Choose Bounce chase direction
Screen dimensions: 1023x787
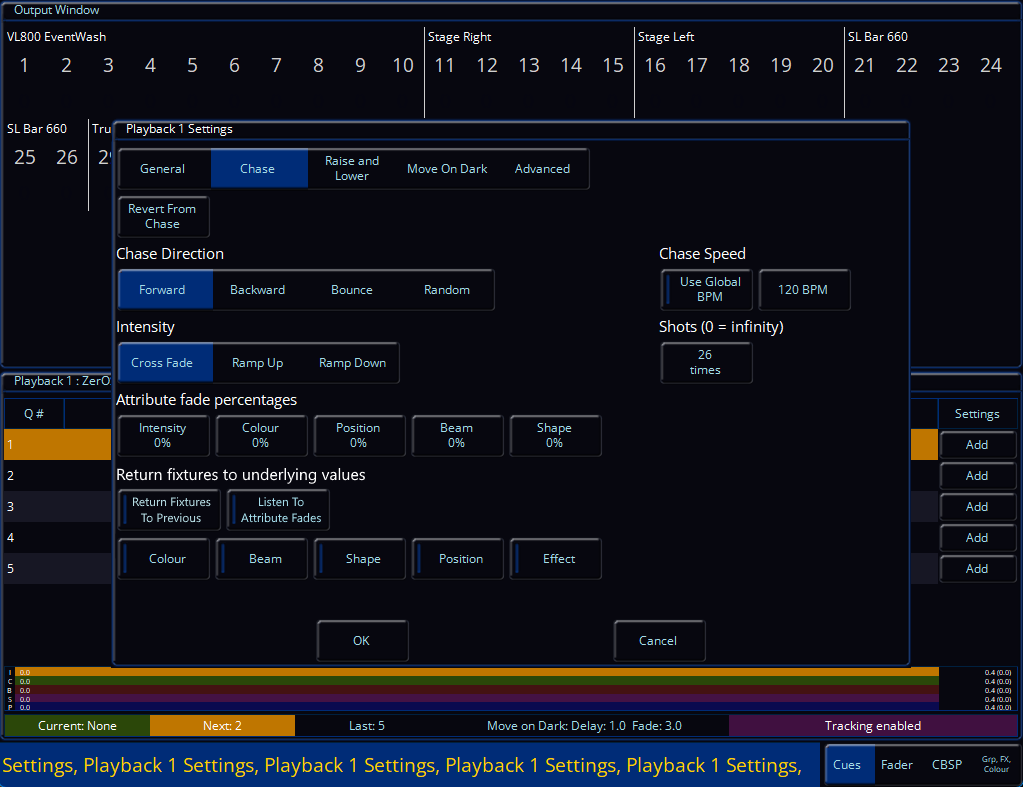pyautogui.click(x=352, y=290)
